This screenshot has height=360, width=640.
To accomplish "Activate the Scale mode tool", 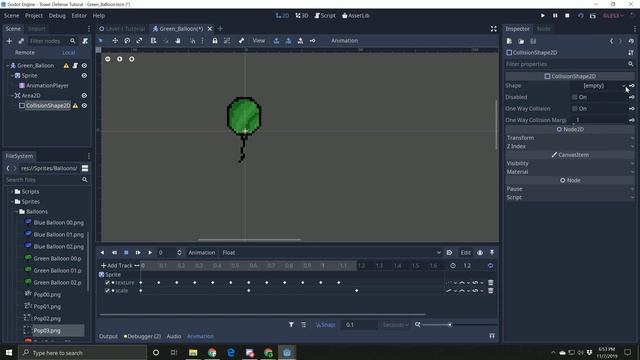I will 139,40.
